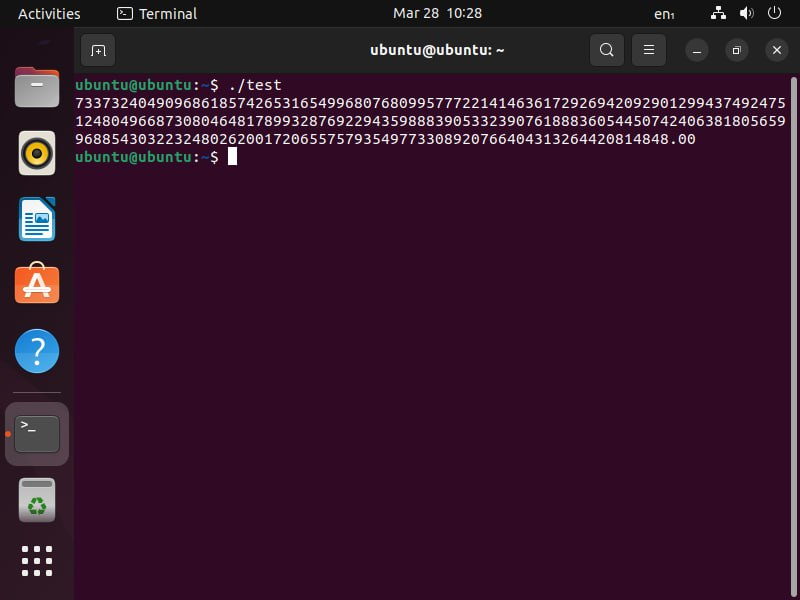Show all applications grid
Image resolution: width=800 pixels, height=600 pixels.
point(37,561)
